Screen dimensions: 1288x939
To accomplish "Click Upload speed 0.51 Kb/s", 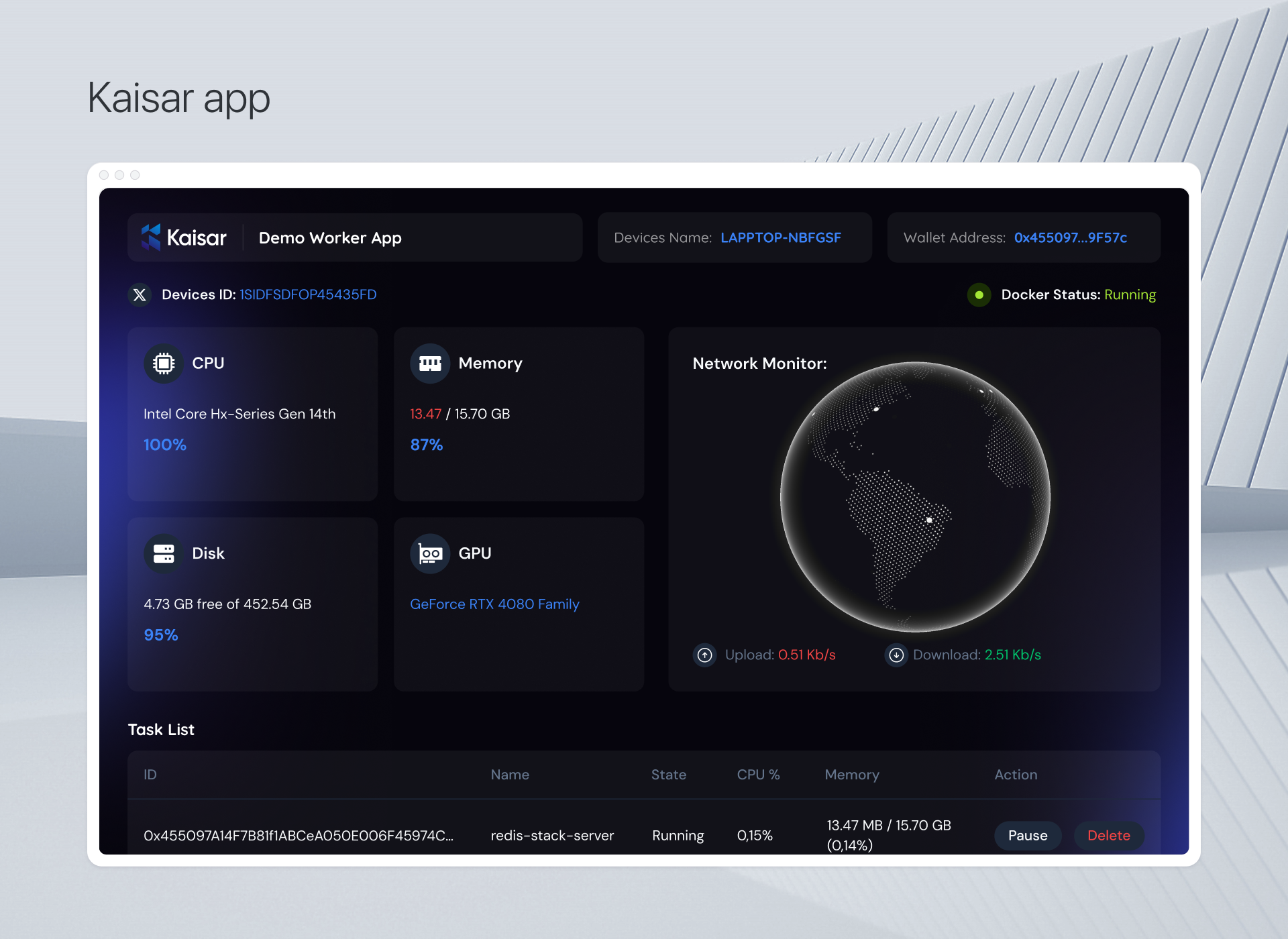I will 807,655.
